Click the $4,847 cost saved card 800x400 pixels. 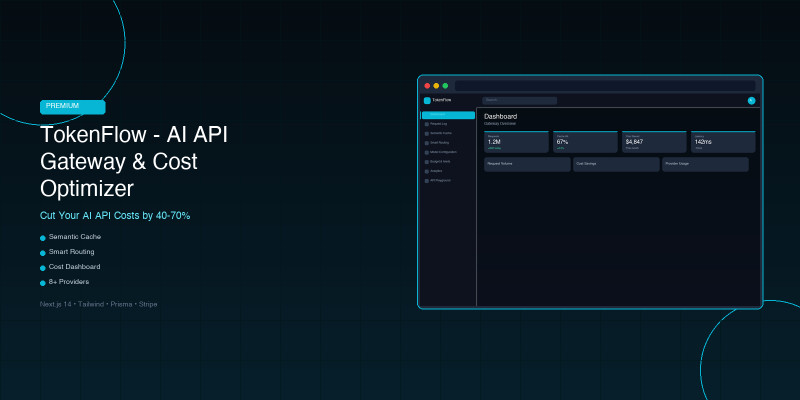pyautogui.click(x=654, y=142)
